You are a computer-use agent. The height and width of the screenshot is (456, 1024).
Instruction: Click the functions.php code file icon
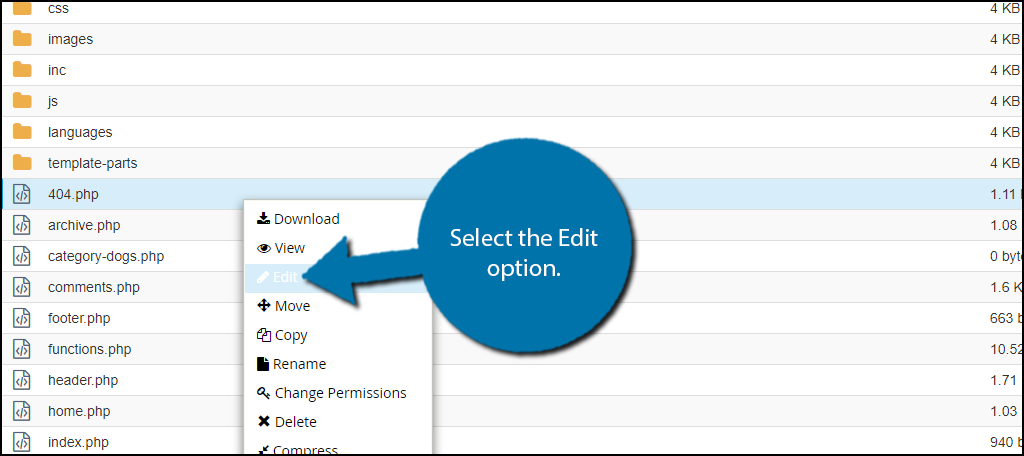tap(22, 350)
